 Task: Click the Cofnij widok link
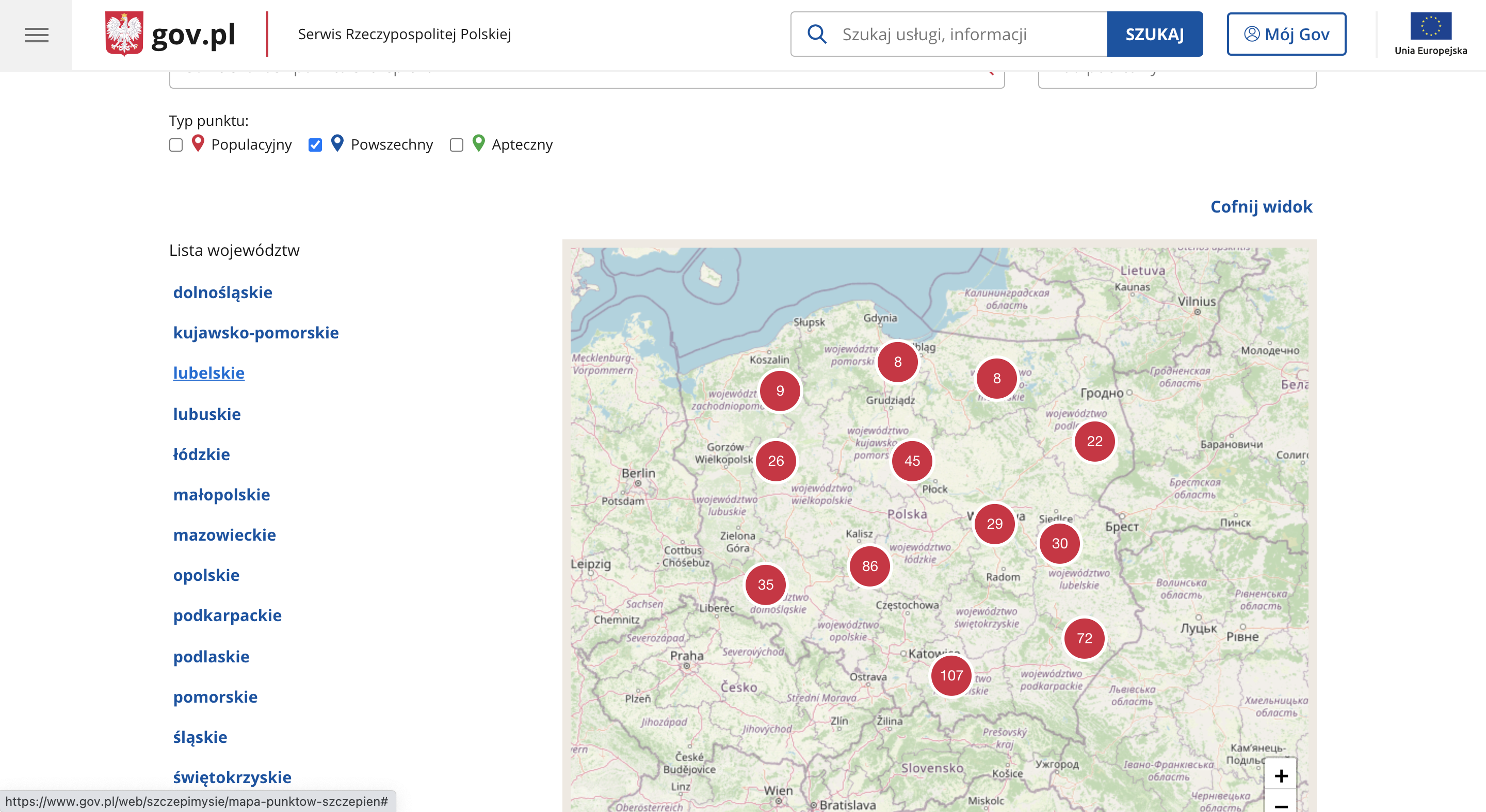[x=1261, y=206]
